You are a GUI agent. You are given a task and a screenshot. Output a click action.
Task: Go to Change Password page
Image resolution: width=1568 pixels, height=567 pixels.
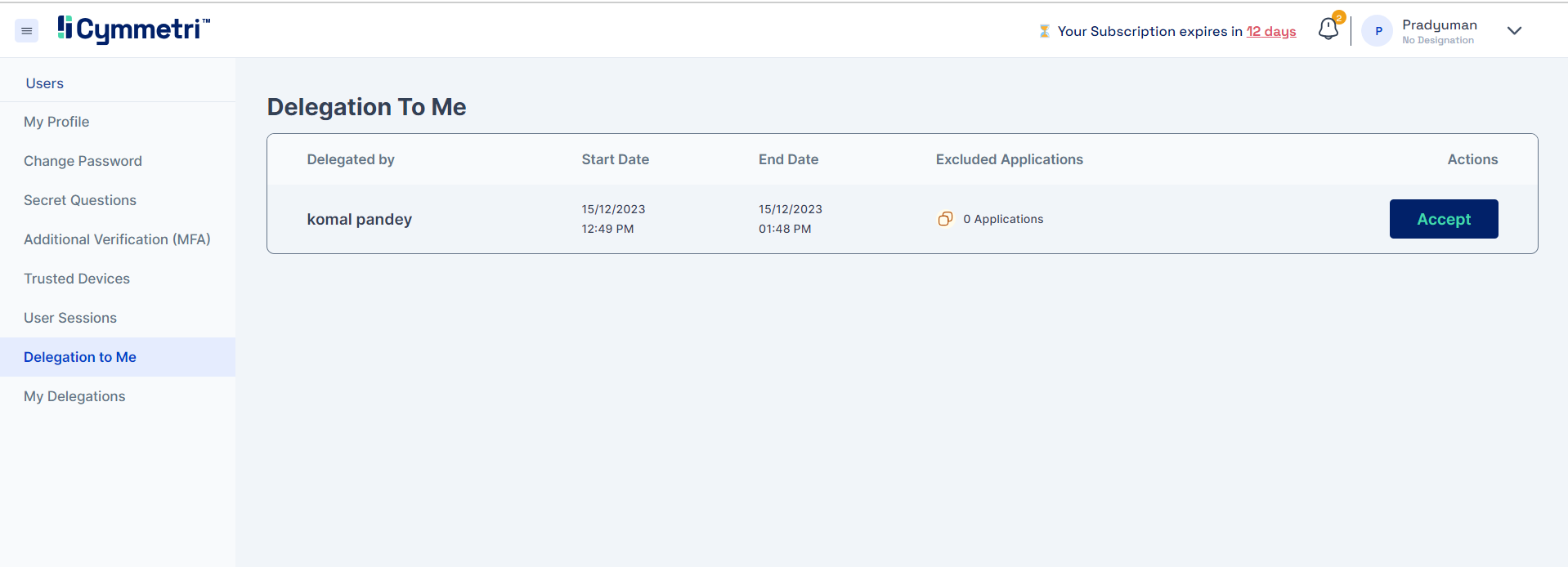click(x=83, y=161)
